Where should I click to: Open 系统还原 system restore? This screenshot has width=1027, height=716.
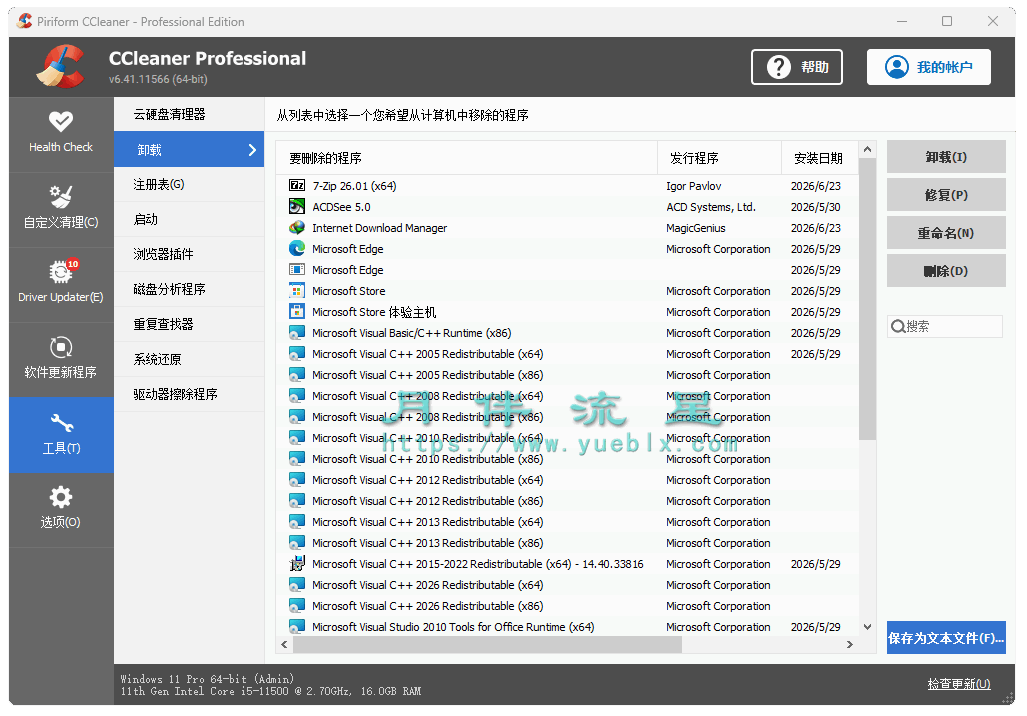pyautogui.click(x=189, y=359)
